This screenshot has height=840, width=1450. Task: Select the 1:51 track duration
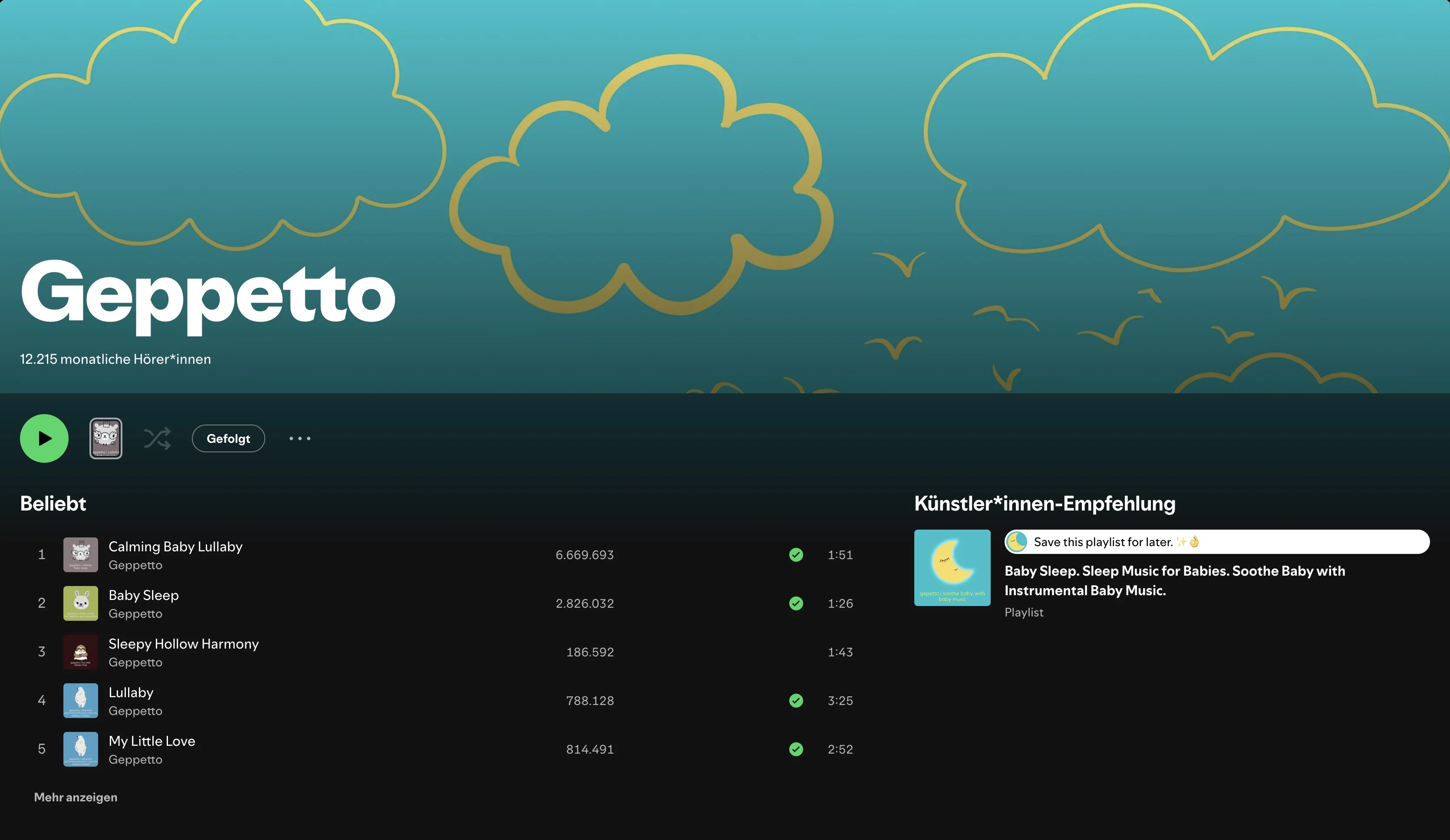[840, 555]
